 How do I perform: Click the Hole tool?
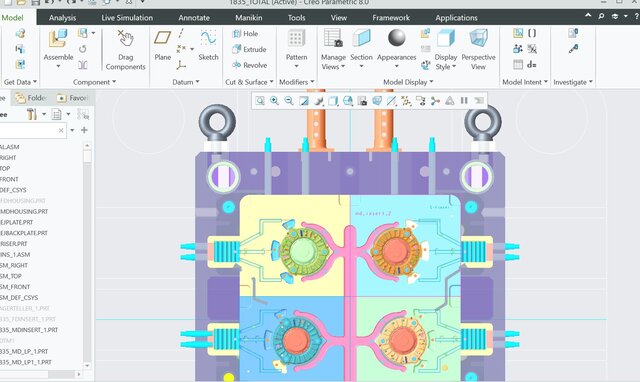(245, 33)
